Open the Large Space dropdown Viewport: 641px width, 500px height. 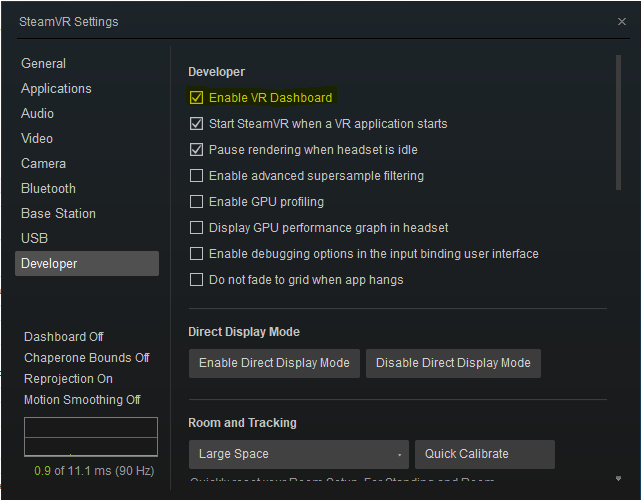(299, 454)
